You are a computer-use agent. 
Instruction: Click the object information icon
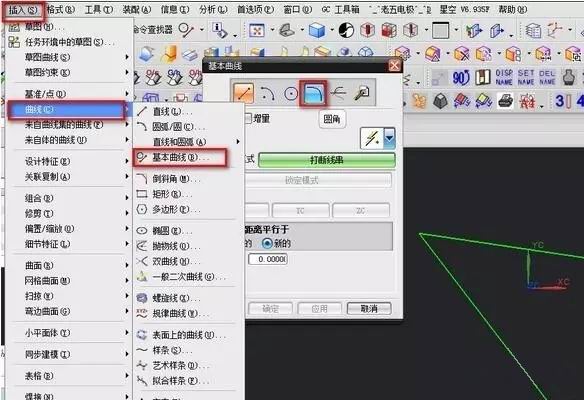pos(219,30)
